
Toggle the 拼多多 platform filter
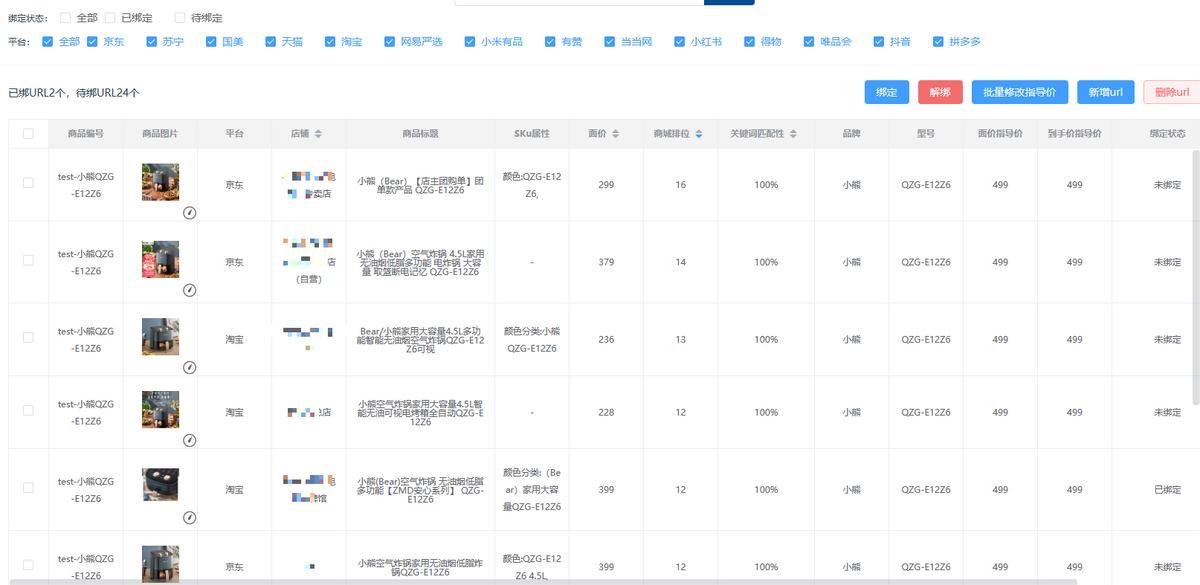pos(938,42)
